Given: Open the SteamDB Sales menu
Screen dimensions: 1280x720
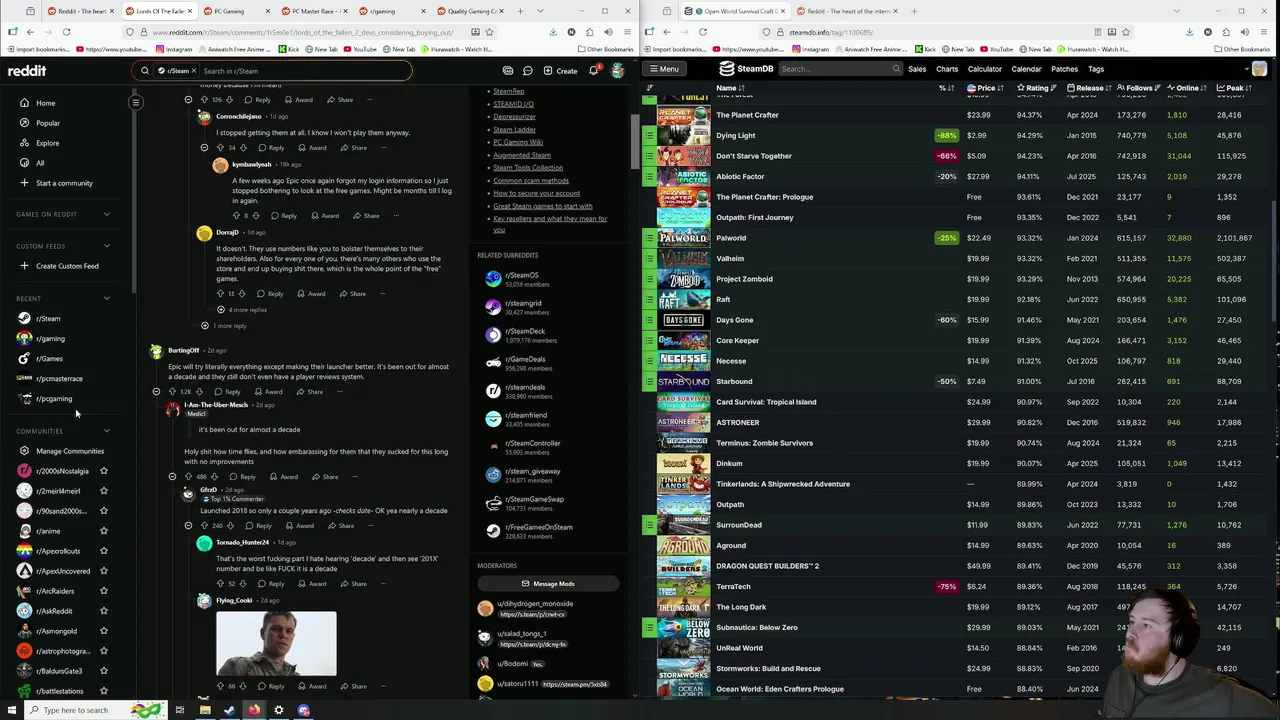Looking at the screenshot, I should tap(917, 69).
